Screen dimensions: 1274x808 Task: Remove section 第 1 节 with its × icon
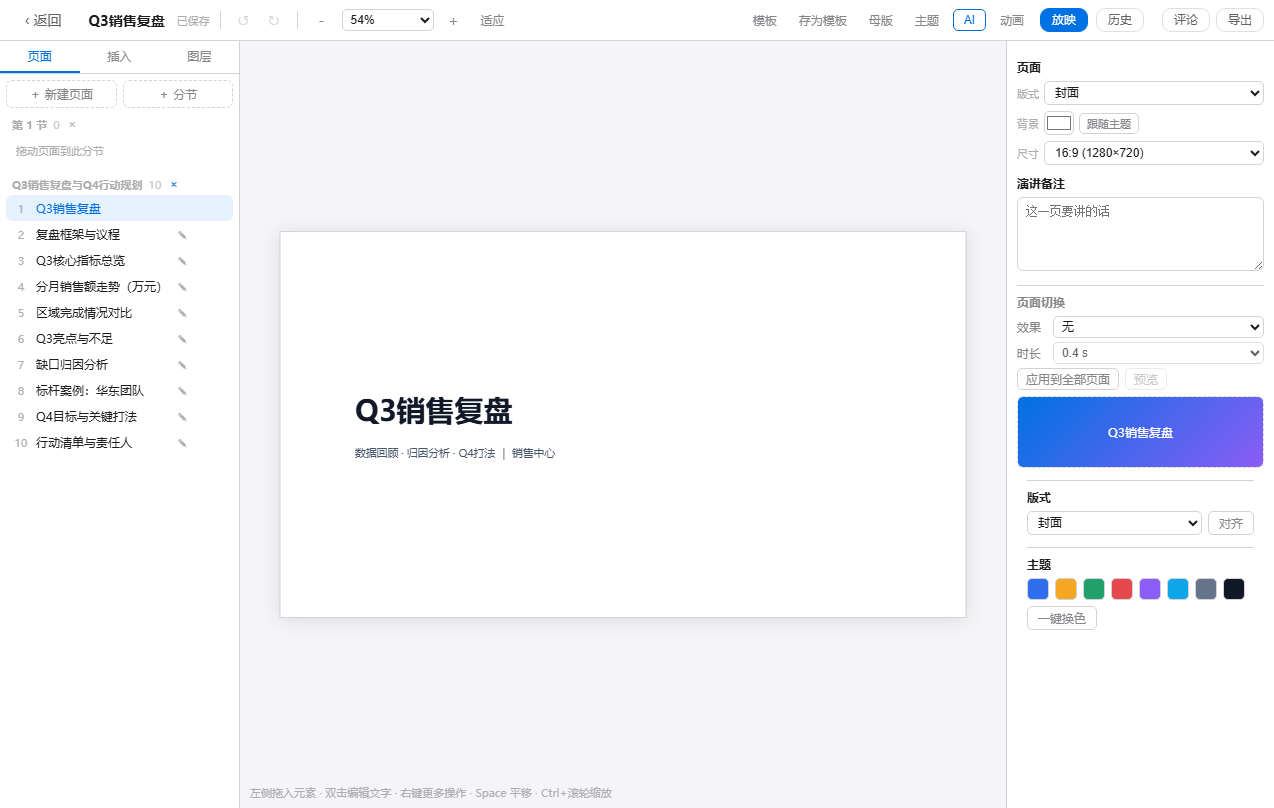point(72,125)
